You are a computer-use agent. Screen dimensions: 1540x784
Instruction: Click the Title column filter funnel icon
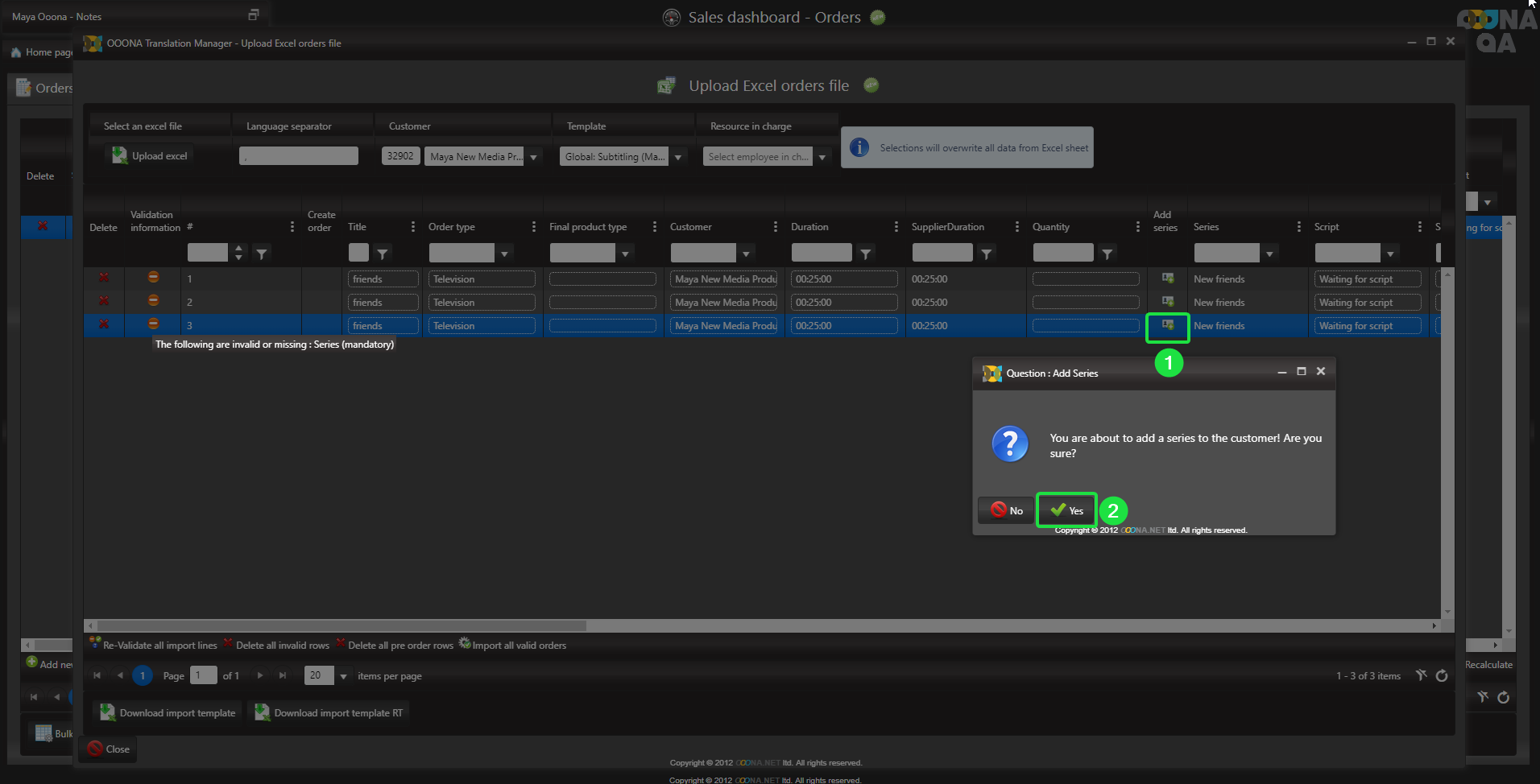(383, 254)
